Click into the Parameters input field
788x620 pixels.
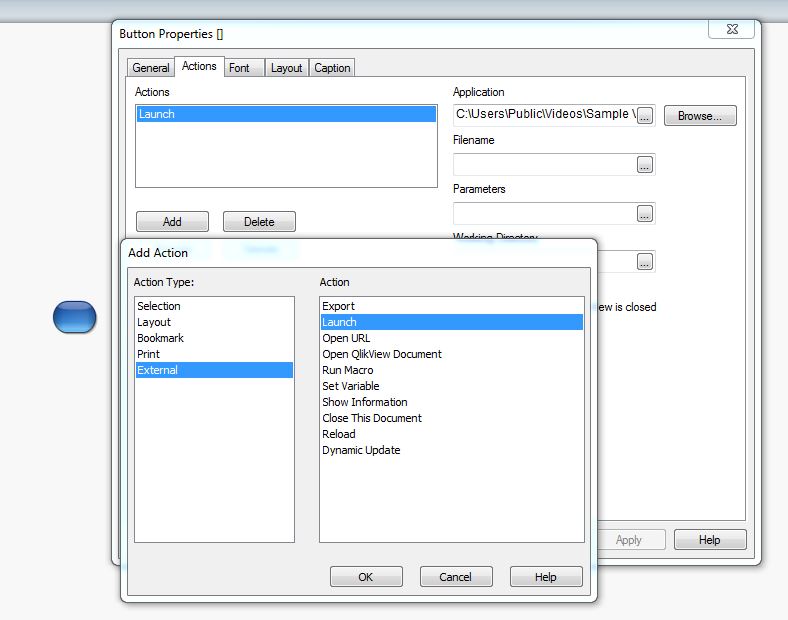tap(545, 213)
